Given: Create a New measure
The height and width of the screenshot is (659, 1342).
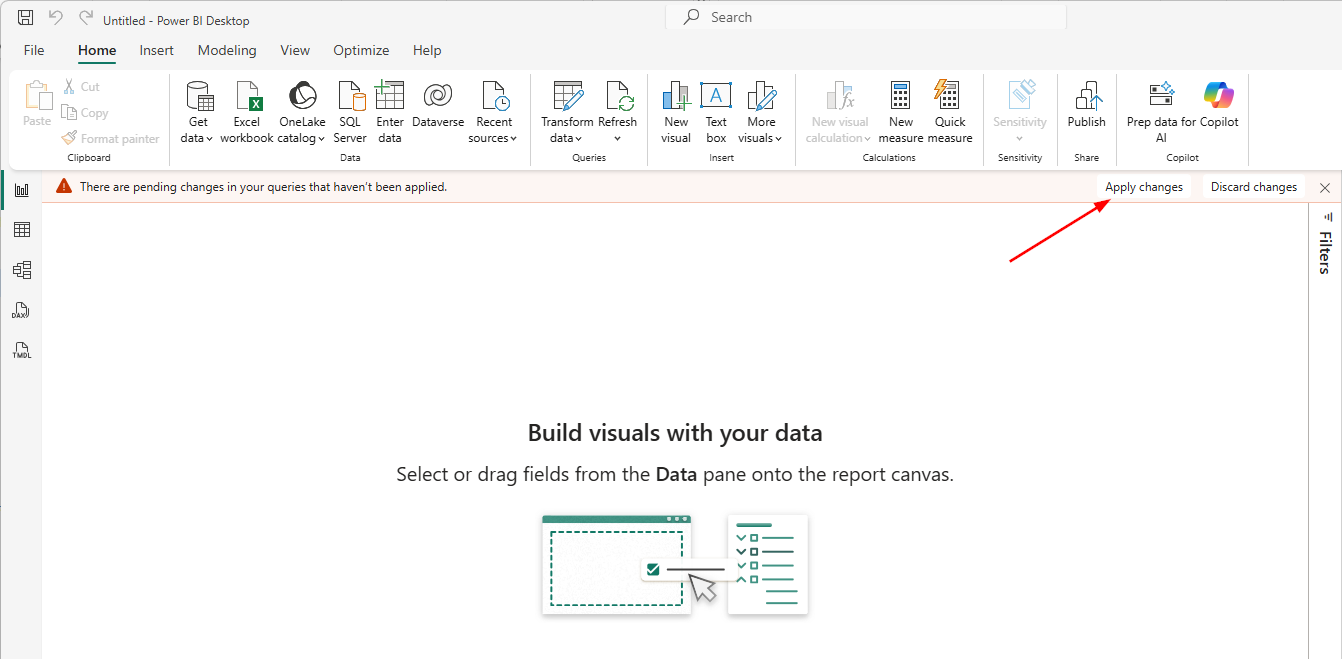Looking at the screenshot, I should click(x=901, y=98).
